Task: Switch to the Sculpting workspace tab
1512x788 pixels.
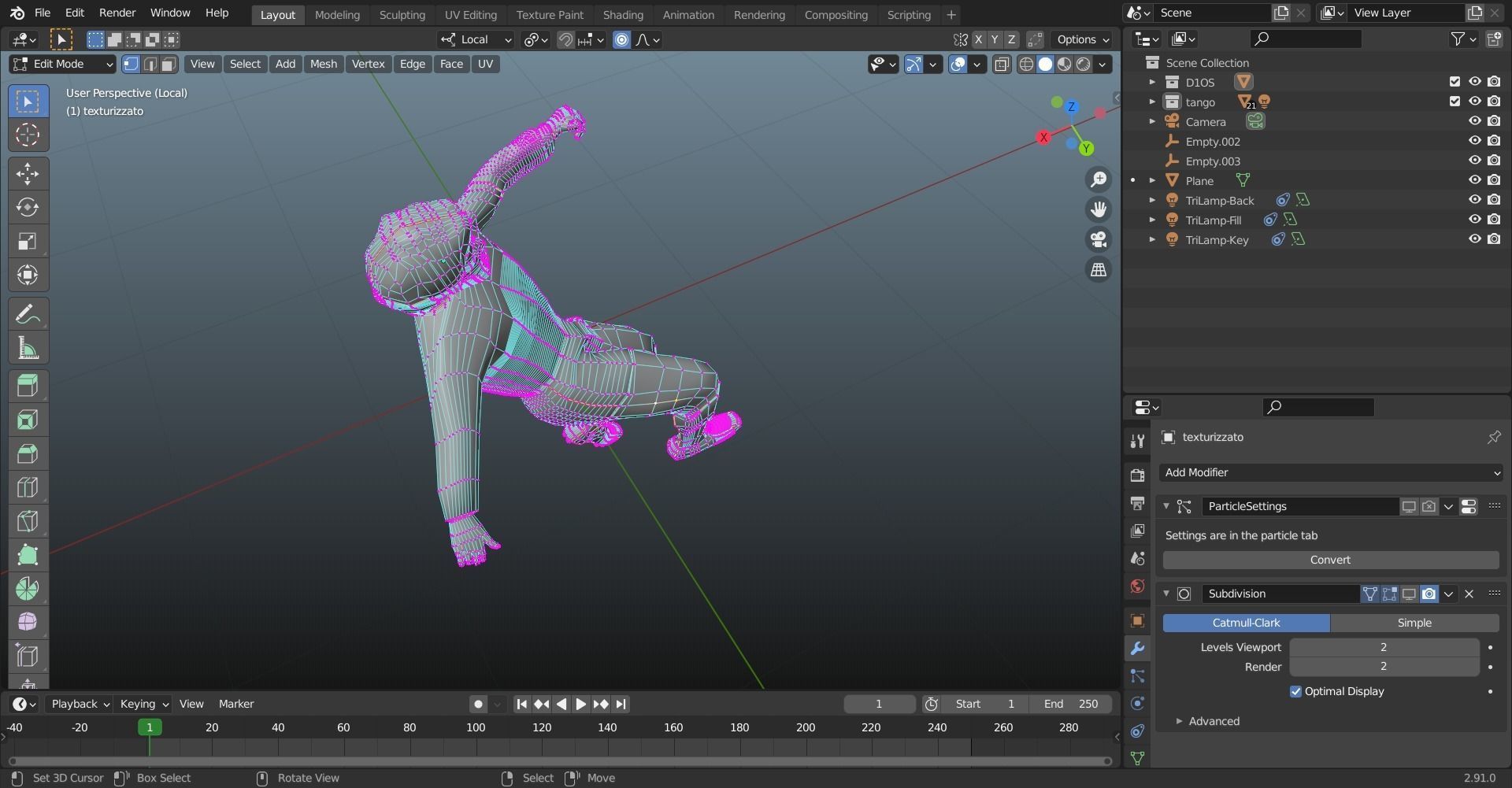Action: coord(402,15)
